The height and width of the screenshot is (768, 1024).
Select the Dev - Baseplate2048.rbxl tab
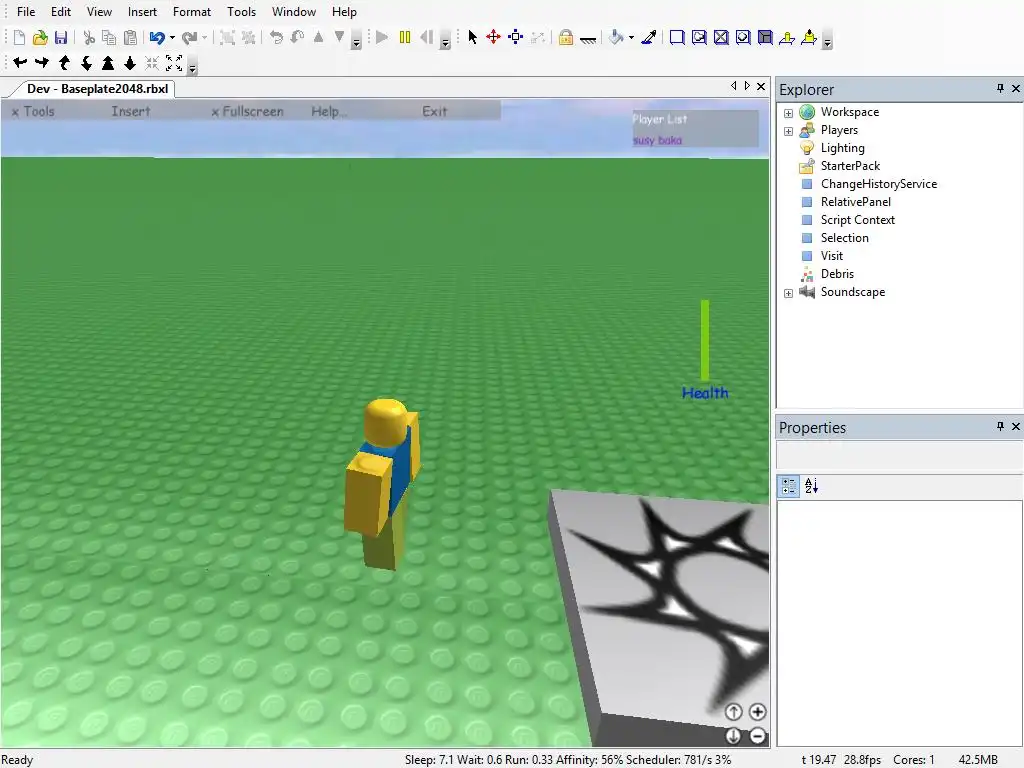point(97,89)
